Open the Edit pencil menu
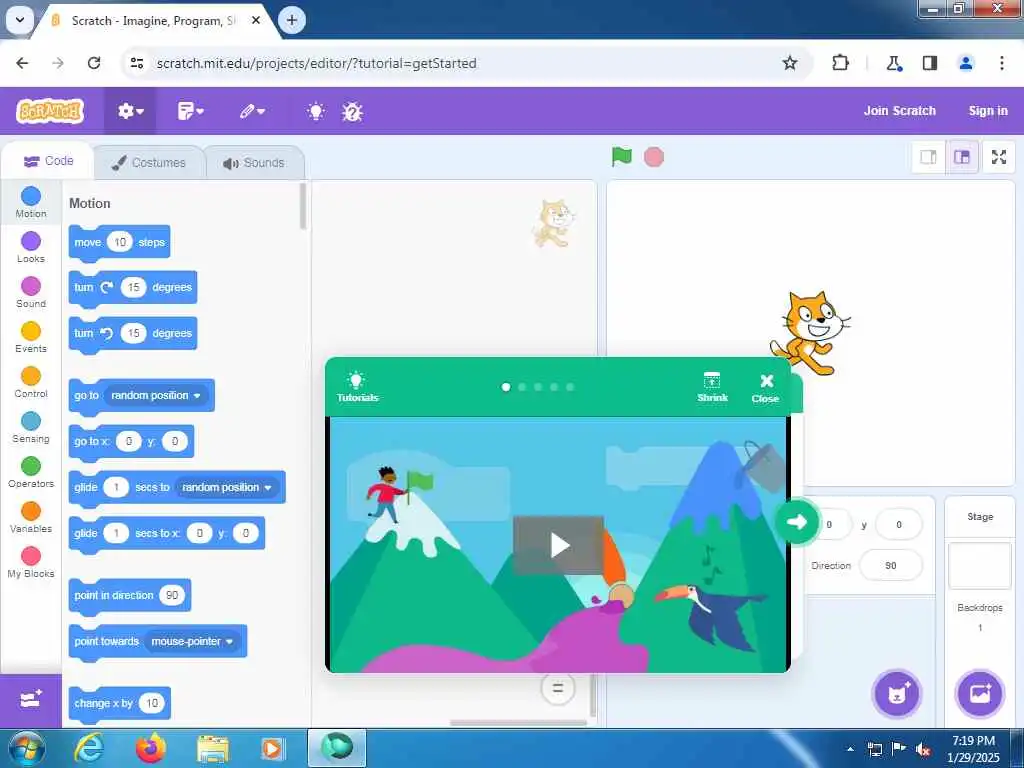This screenshot has height=768, width=1024. tap(252, 111)
